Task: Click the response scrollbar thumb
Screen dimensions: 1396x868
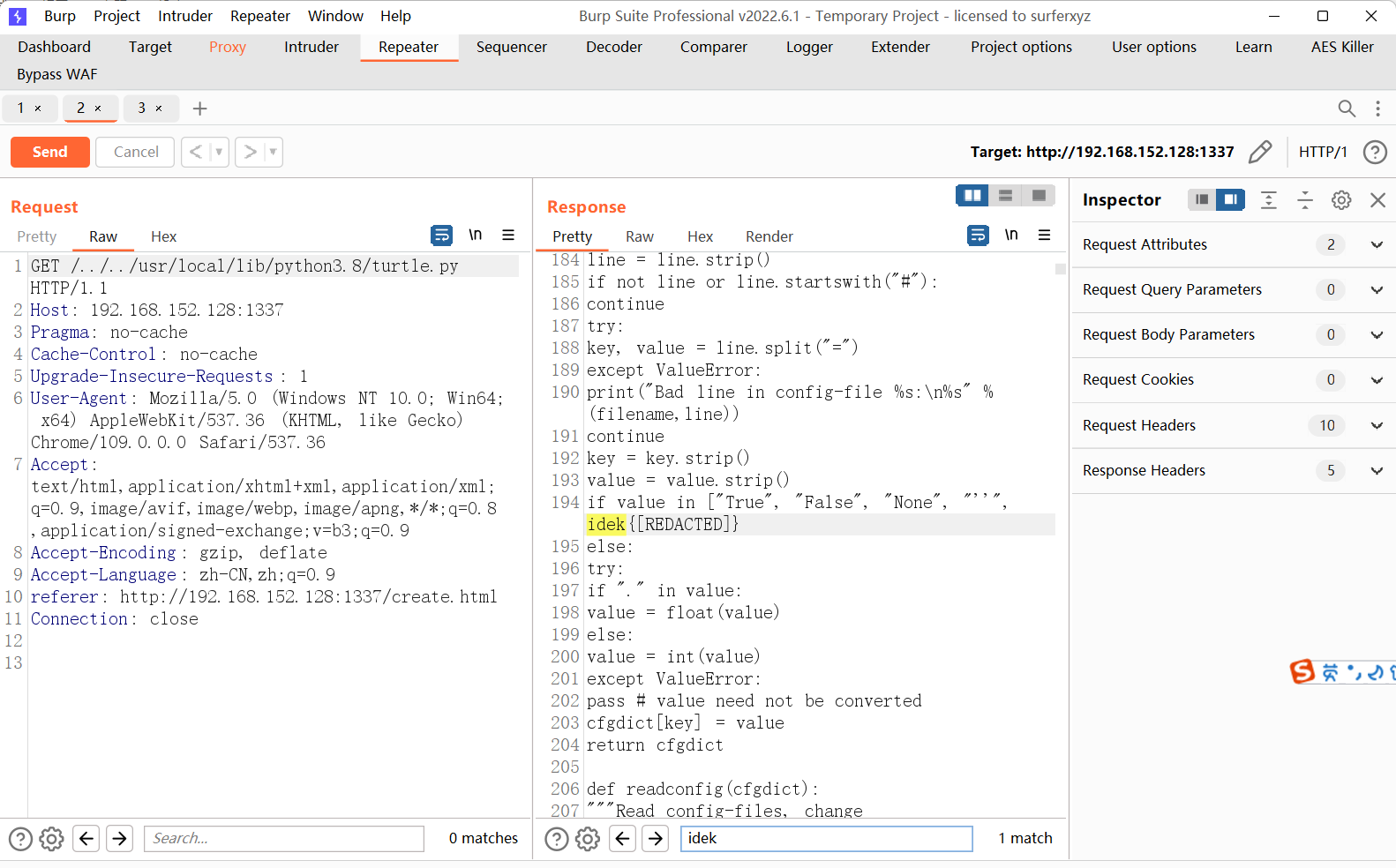Action: point(1061,269)
